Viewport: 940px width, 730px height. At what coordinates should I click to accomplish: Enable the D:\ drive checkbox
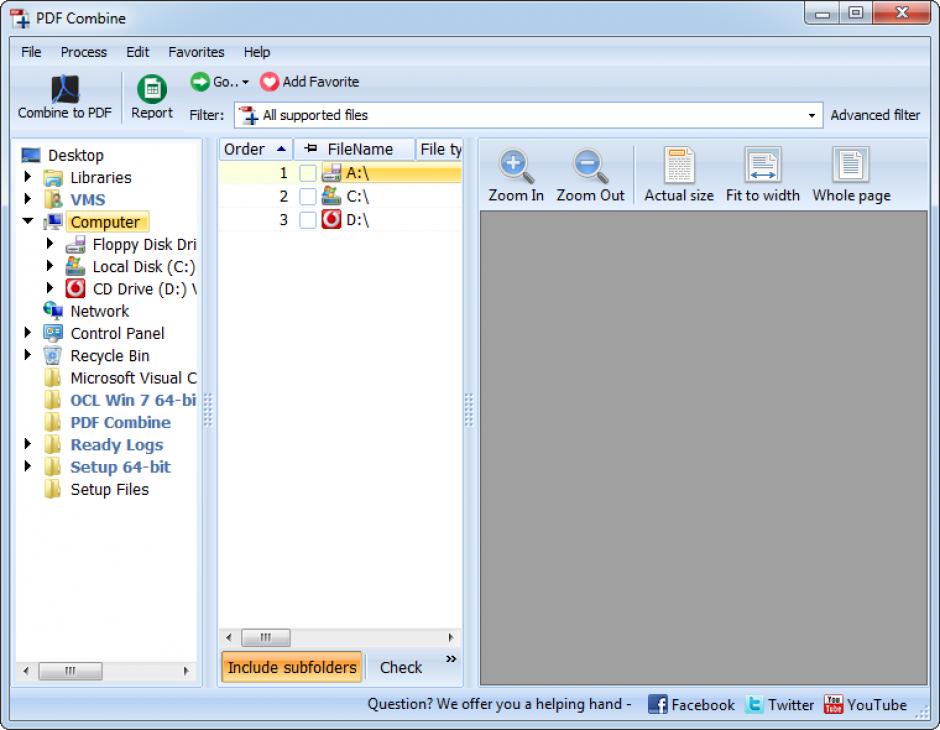pos(308,220)
